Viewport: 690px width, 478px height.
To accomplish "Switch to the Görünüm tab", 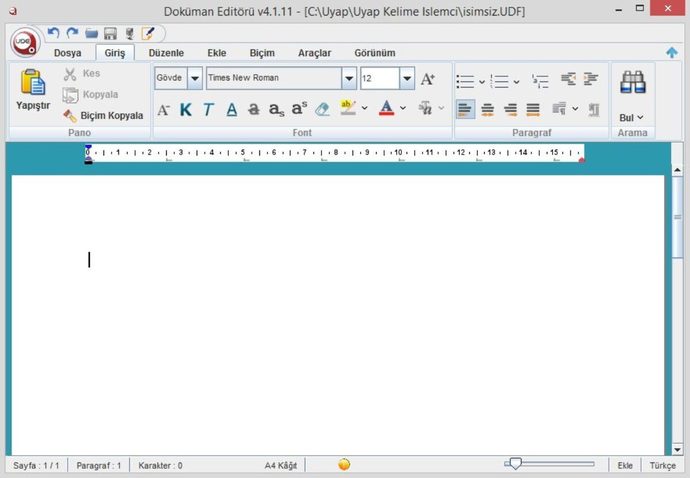I will (x=375, y=53).
